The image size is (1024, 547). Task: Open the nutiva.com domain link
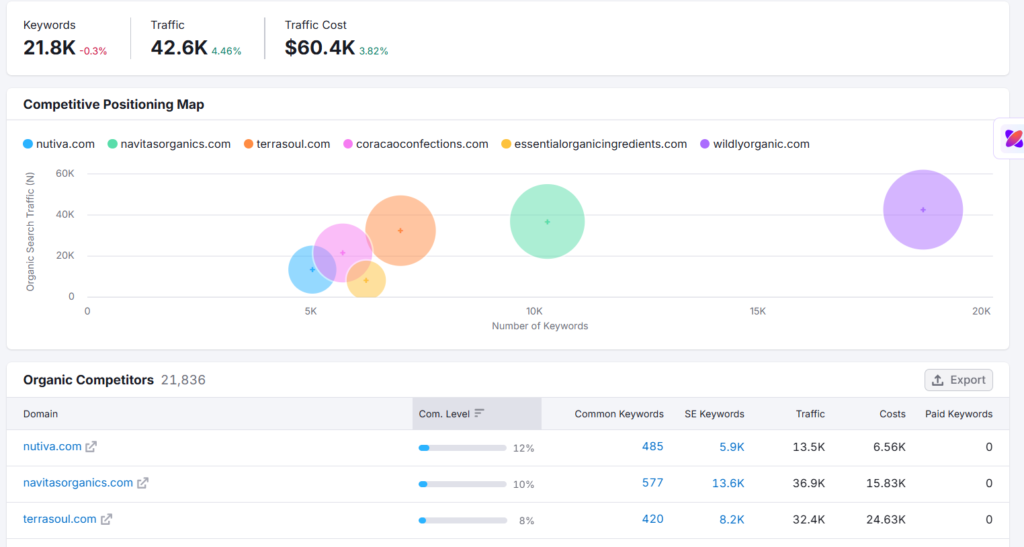(52, 446)
